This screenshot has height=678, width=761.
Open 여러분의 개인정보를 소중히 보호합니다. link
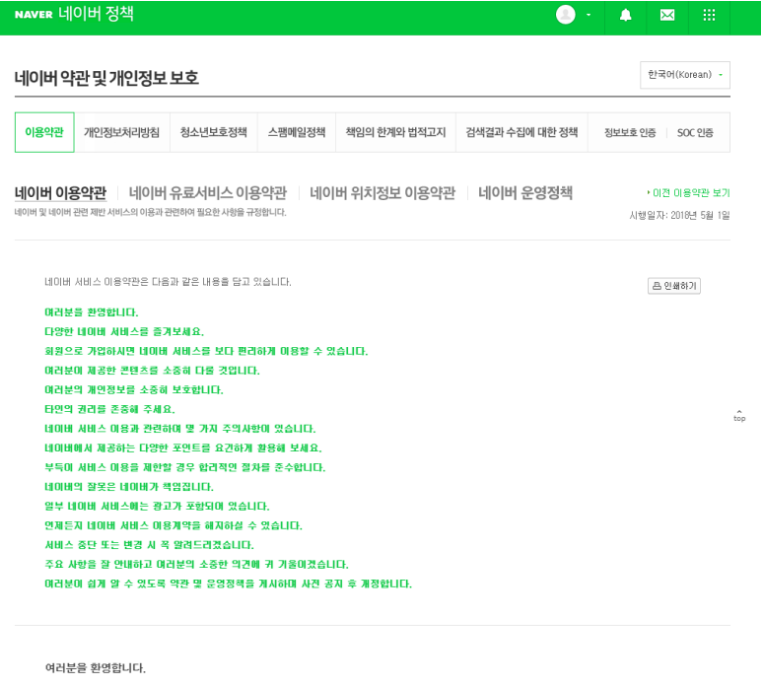tap(134, 390)
